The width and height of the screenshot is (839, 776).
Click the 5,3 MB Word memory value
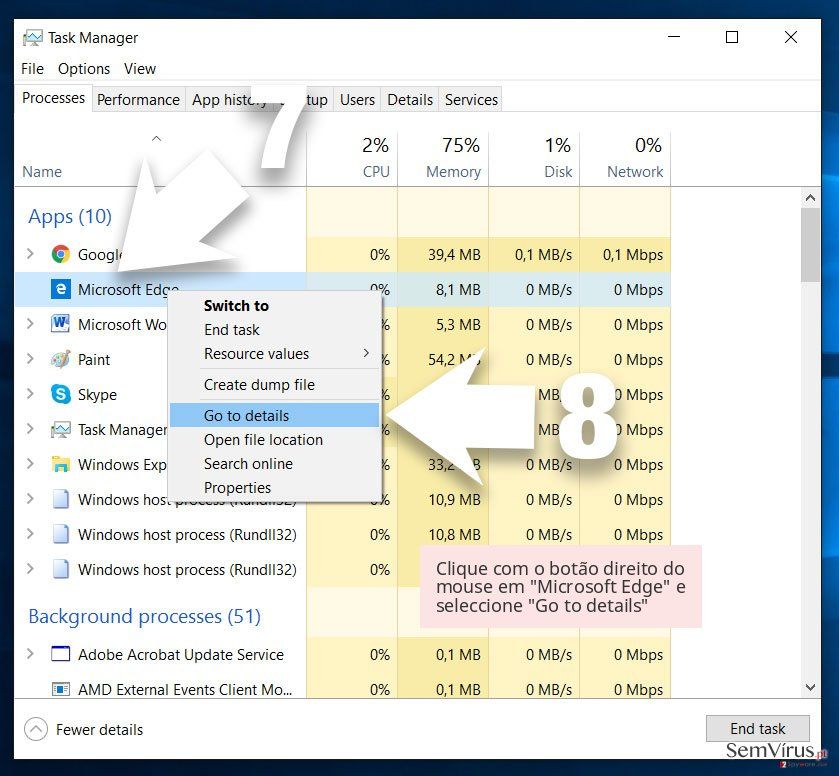pyautogui.click(x=458, y=325)
